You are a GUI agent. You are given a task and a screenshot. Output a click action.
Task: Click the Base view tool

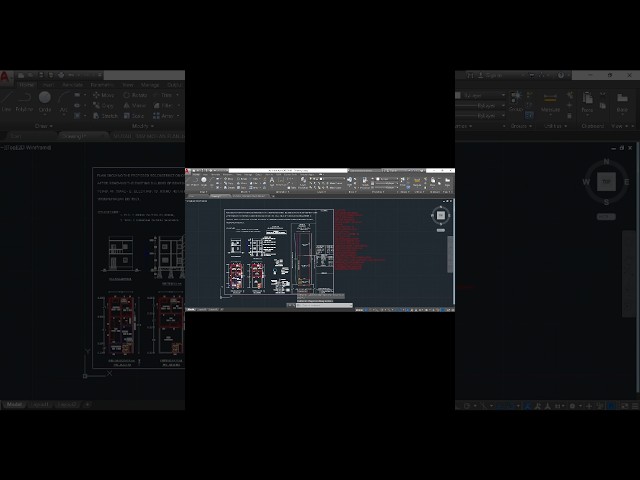pyautogui.click(x=622, y=102)
